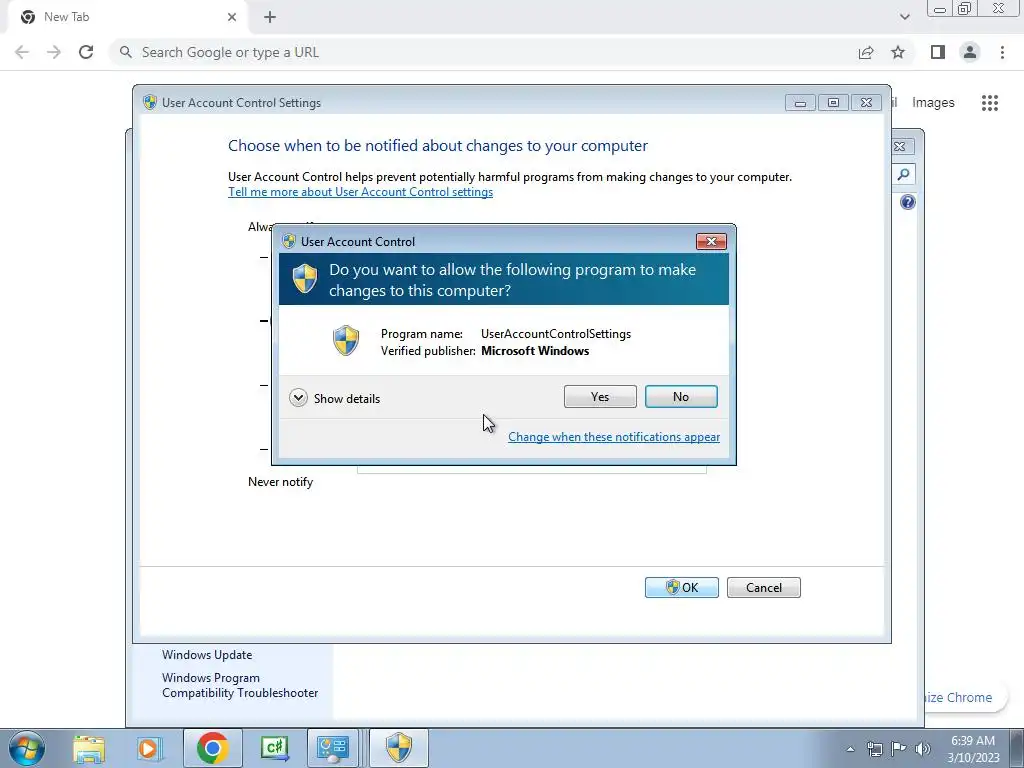1024x768 pixels.
Task: Open network status tray icon
Action: [x=874, y=749]
